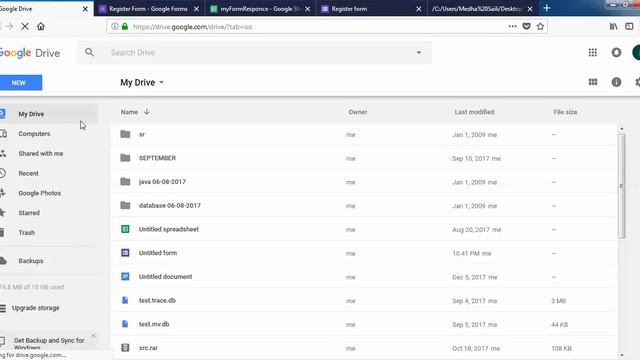Click the NEW button

[20, 83]
